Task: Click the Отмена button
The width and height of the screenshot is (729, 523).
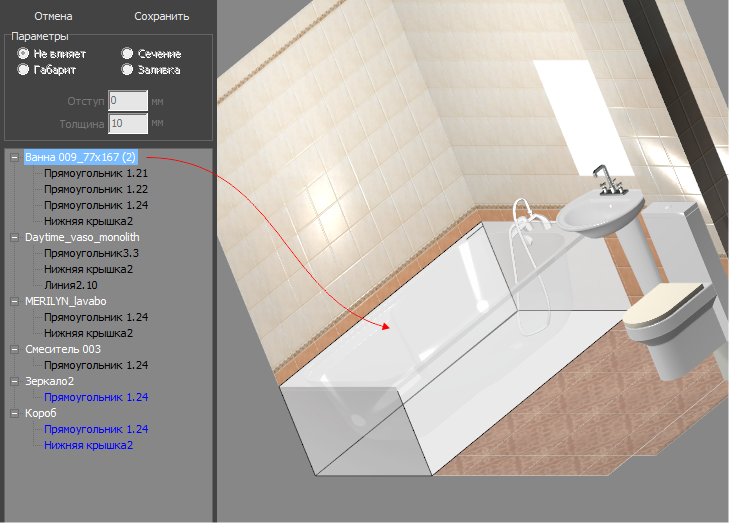Action: [52, 17]
